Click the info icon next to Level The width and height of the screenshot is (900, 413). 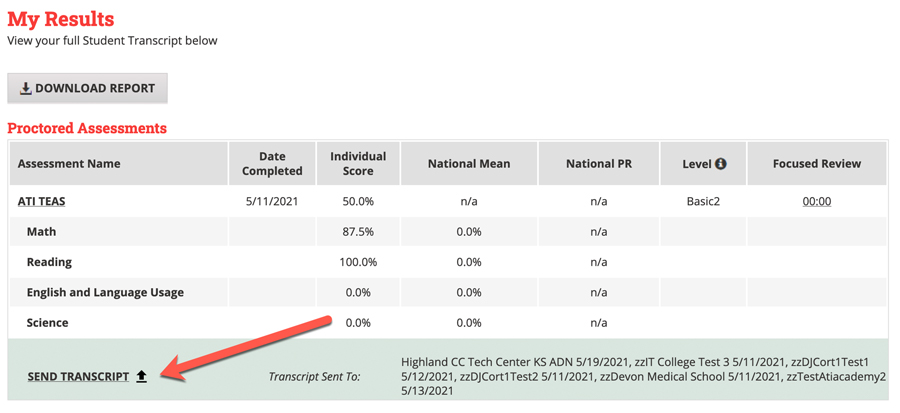[x=720, y=164]
